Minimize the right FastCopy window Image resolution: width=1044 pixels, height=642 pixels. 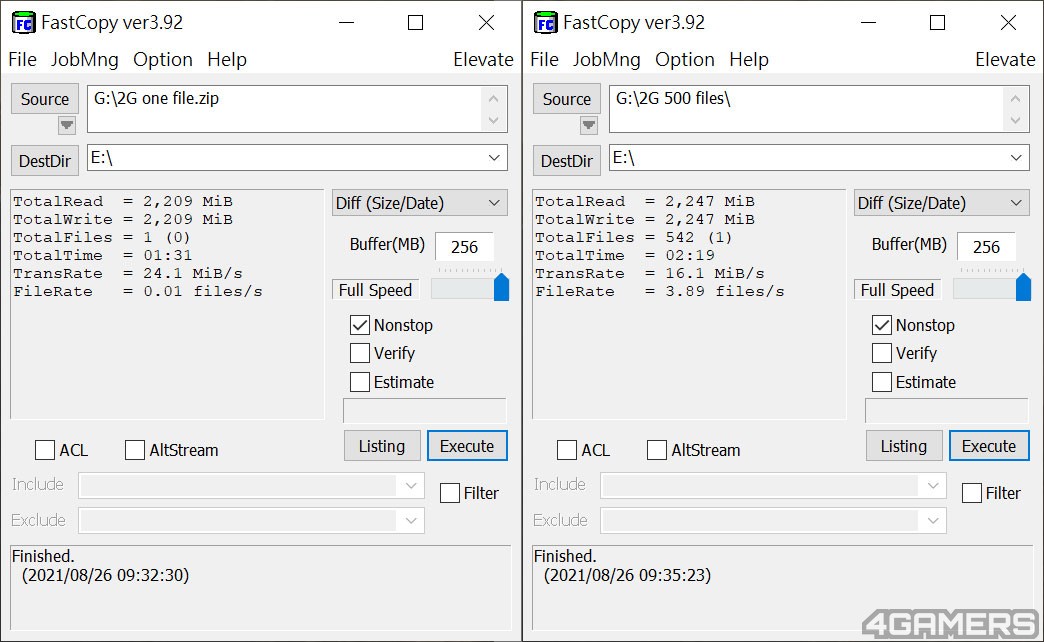click(x=868, y=23)
